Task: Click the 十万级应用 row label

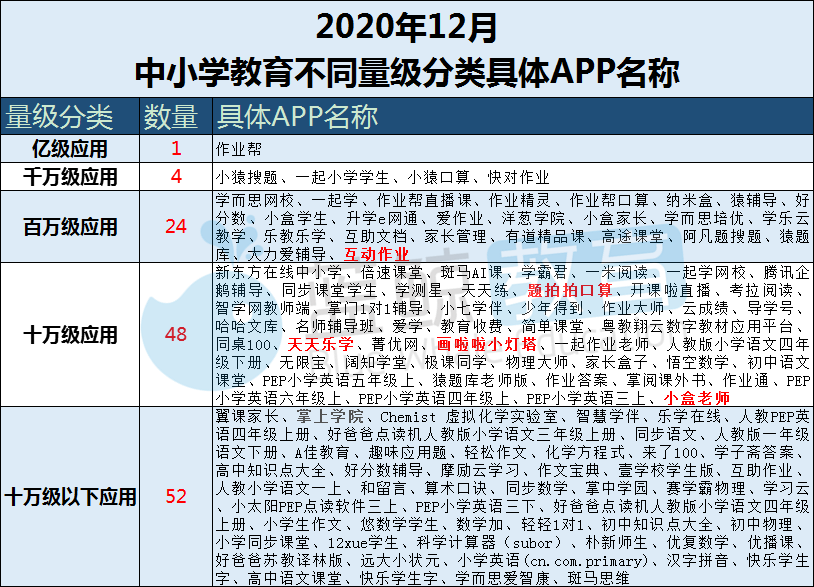Action: click(x=70, y=335)
